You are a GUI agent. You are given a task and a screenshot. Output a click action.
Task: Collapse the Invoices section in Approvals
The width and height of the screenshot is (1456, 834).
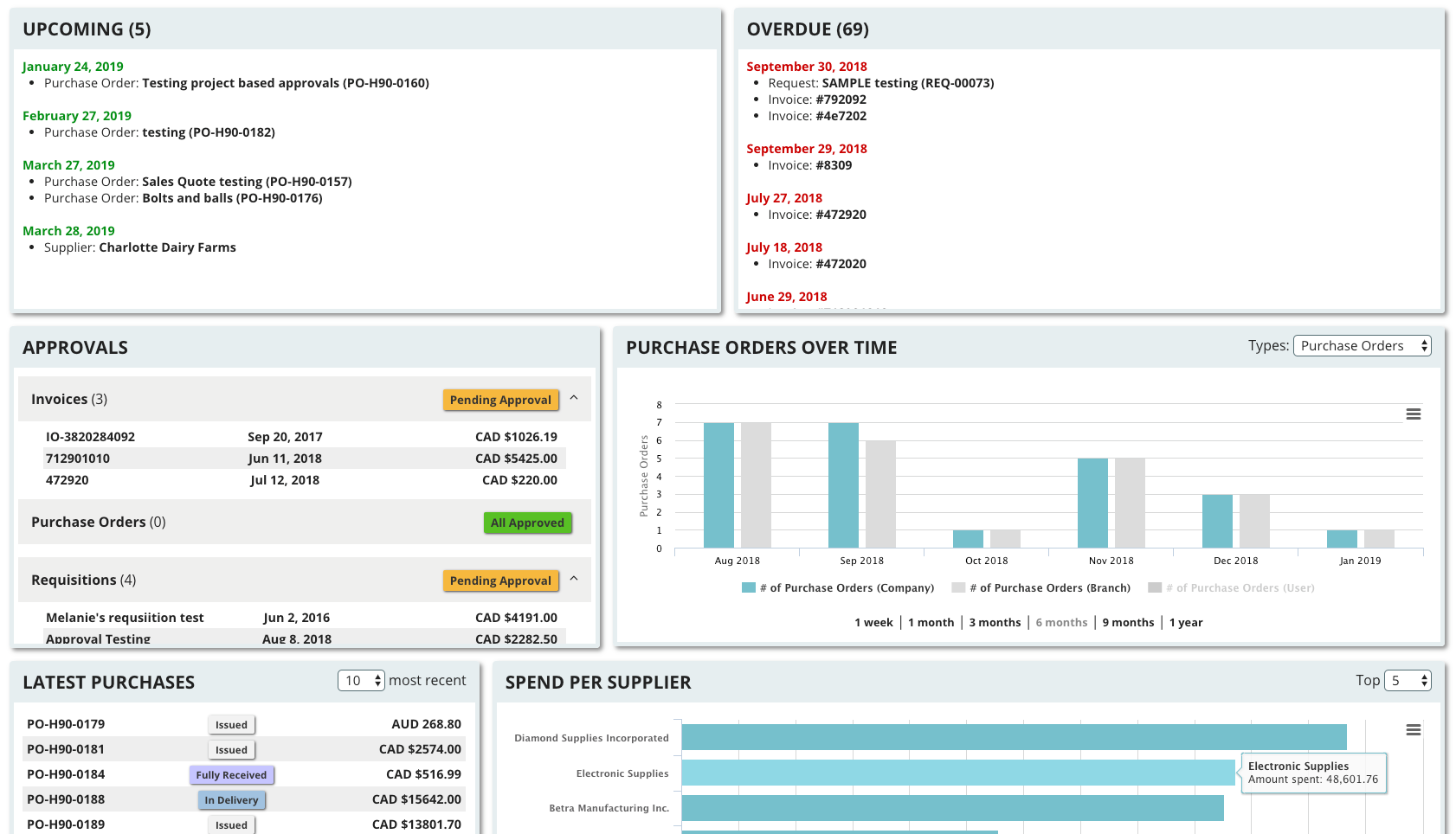[574, 399]
